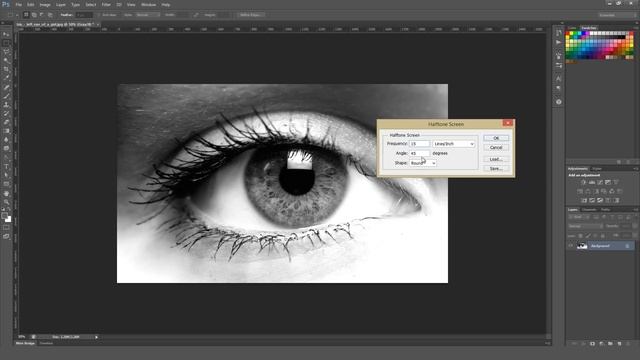Screen dimensions: 640x360
Task: Open the layer blend mode dropdown
Action: tap(585, 226)
